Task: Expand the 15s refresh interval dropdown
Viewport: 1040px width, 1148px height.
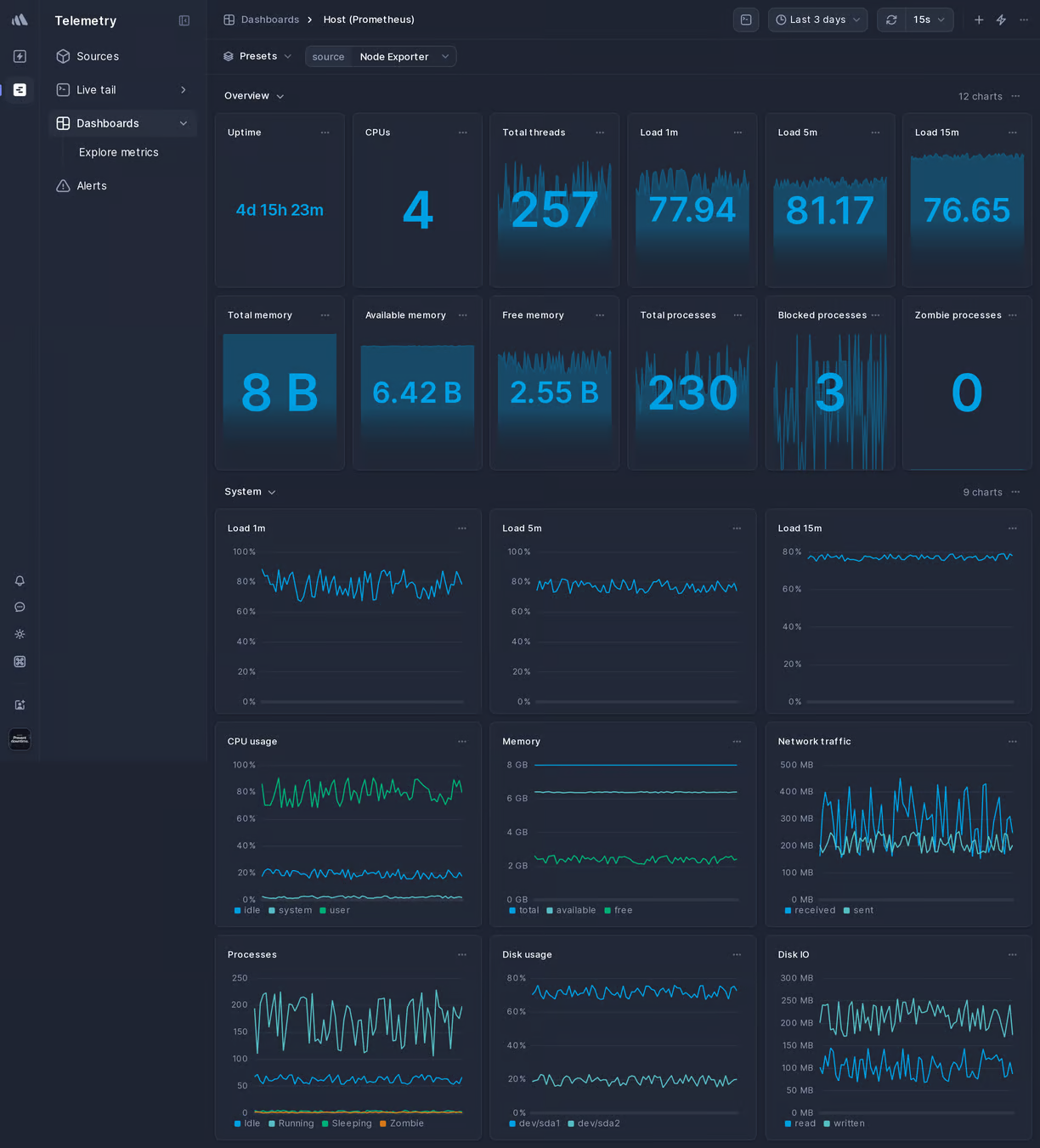Action: pos(927,20)
